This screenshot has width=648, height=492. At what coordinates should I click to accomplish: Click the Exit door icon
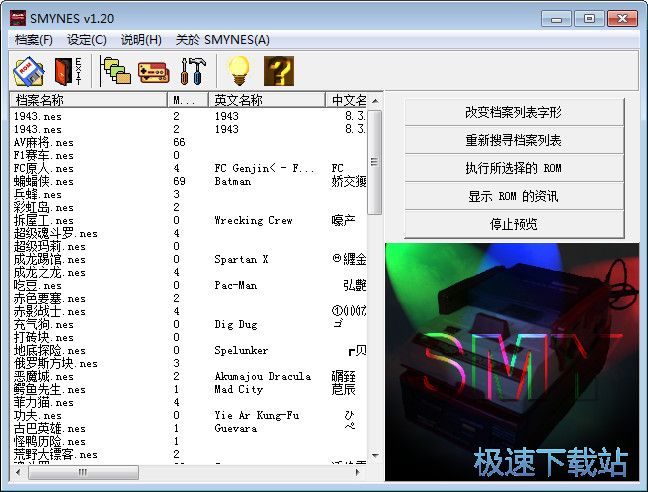[x=67, y=71]
